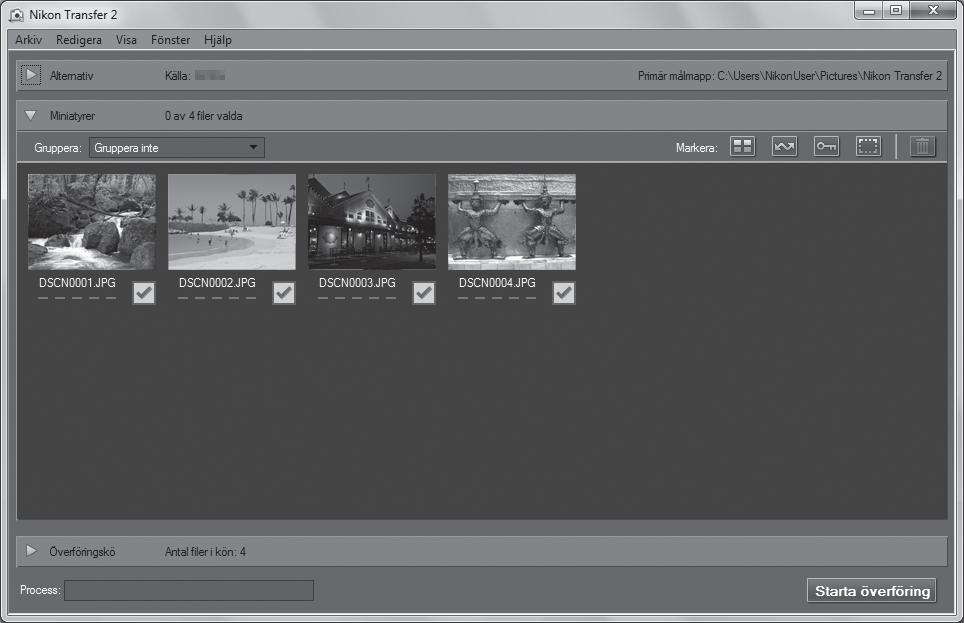Click the Process progress bar

point(189,590)
